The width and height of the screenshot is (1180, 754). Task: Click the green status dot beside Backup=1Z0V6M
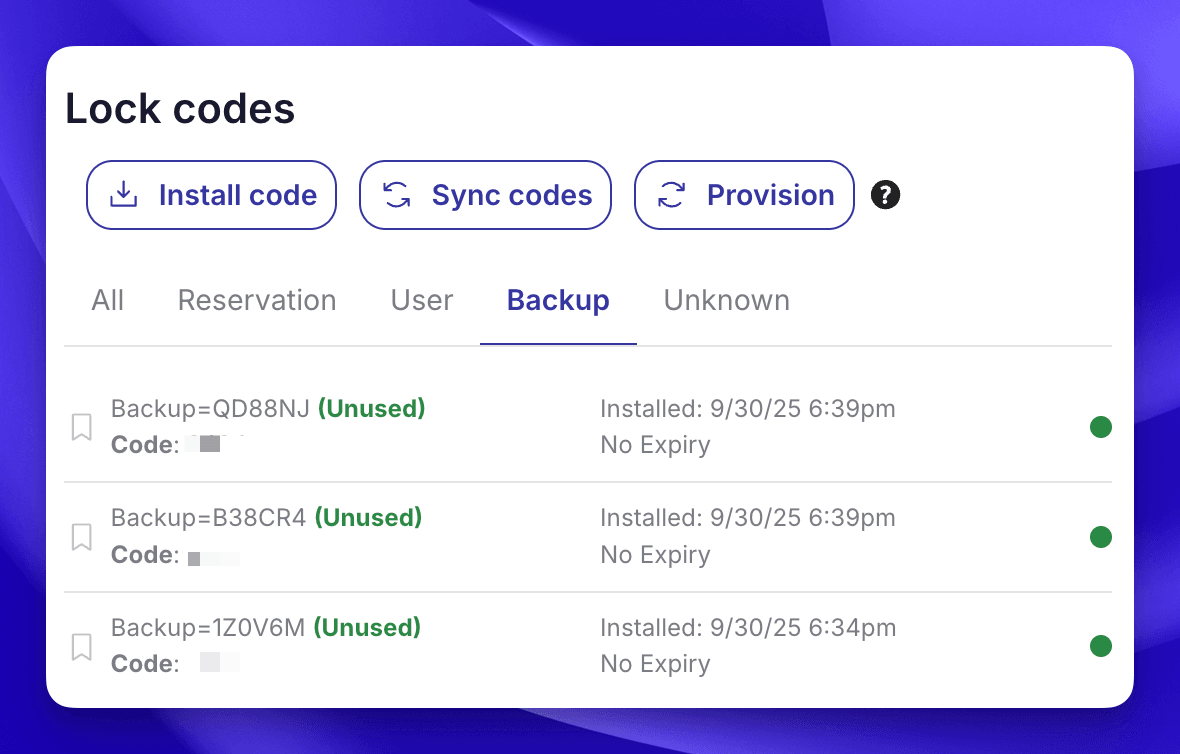point(1101,646)
